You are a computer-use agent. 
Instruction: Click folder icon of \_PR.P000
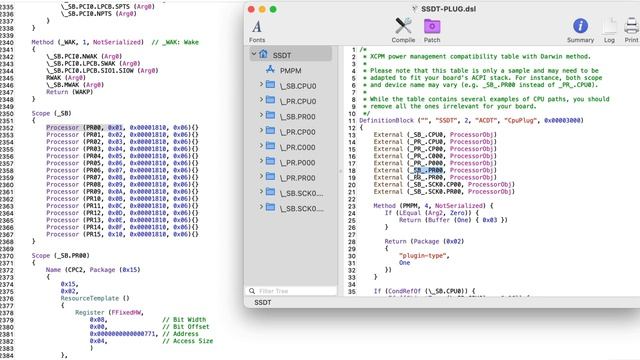pyautogui.click(x=270, y=162)
